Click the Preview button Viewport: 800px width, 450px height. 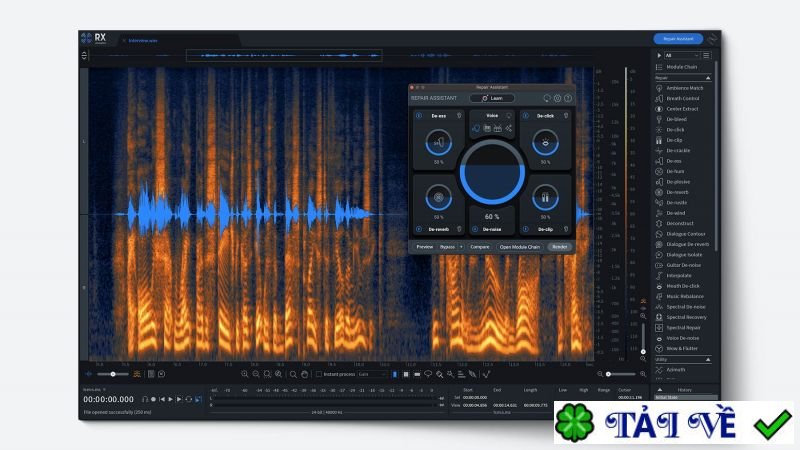424,247
